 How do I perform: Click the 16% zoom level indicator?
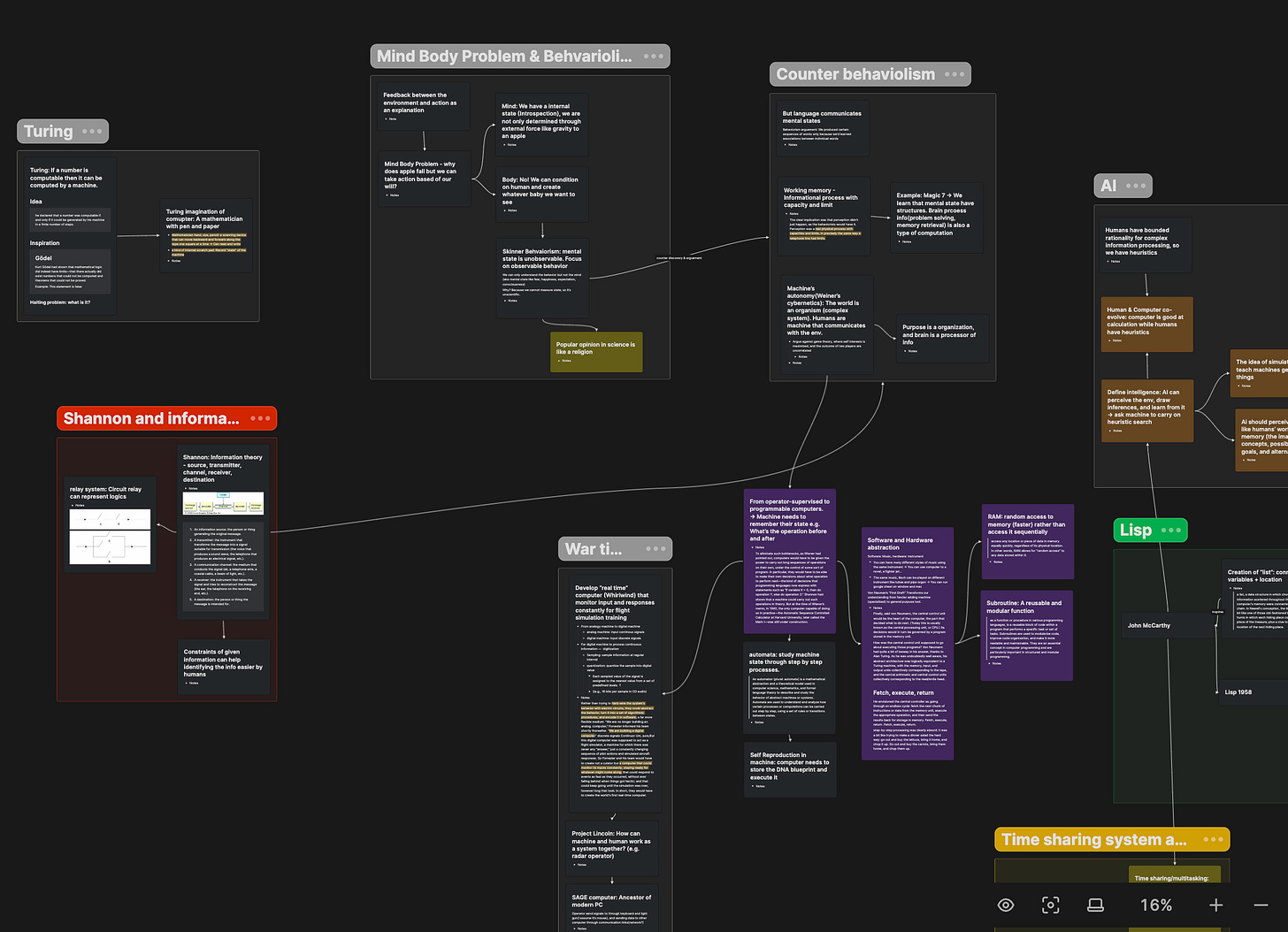click(x=1156, y=905)
